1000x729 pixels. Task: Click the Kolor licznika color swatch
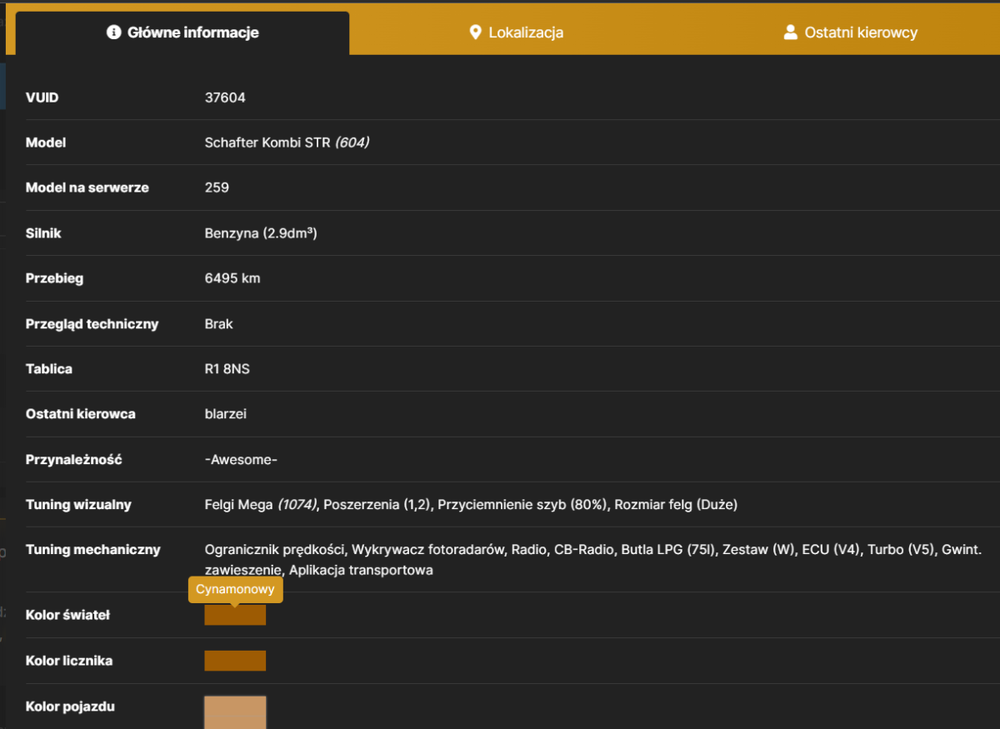point(235,661)
